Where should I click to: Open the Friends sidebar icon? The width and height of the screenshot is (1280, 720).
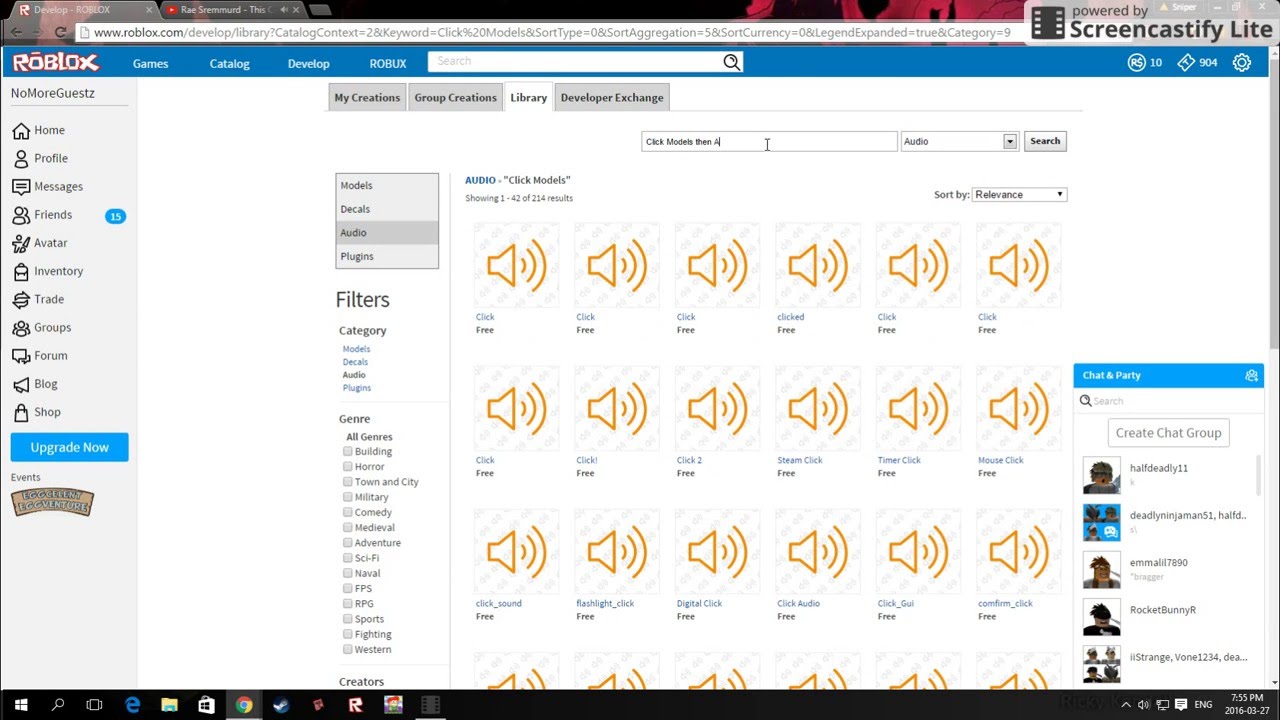(x=21, y=215)
